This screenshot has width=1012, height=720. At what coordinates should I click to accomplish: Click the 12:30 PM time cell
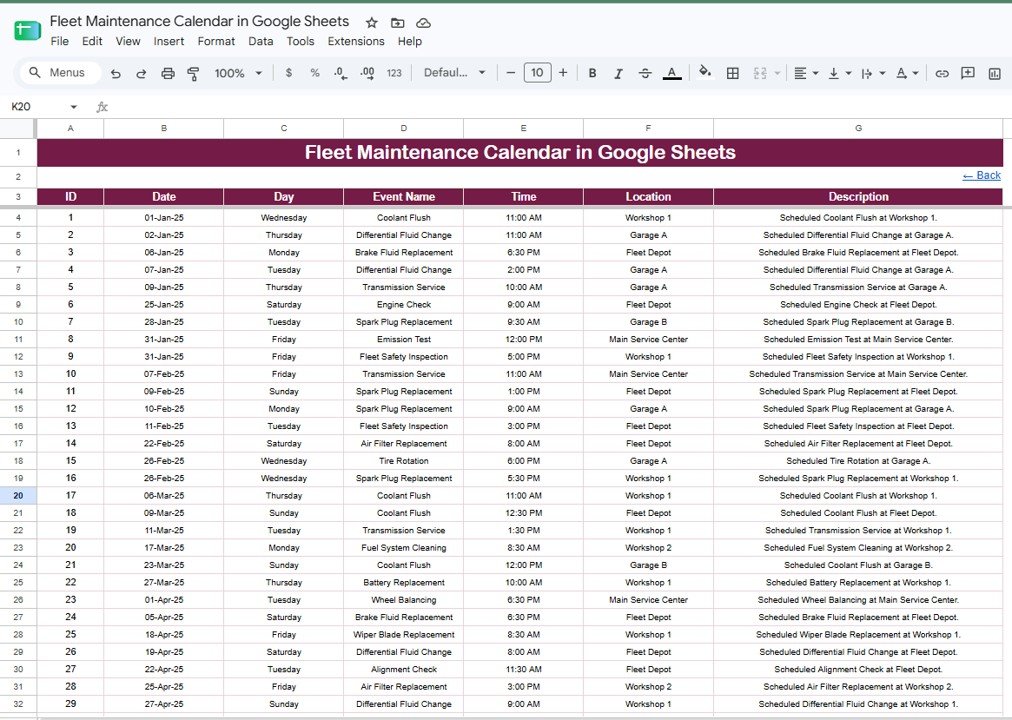coord(523,513)
